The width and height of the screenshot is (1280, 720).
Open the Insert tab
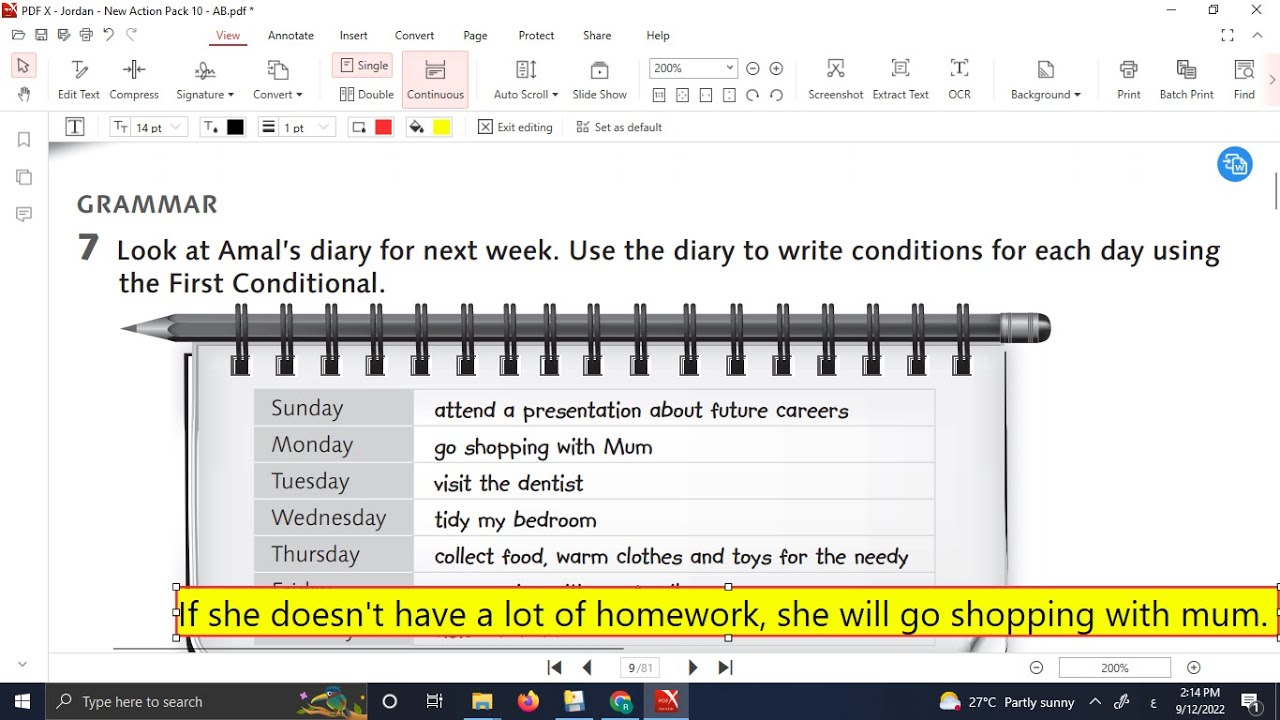click(353, 35)
